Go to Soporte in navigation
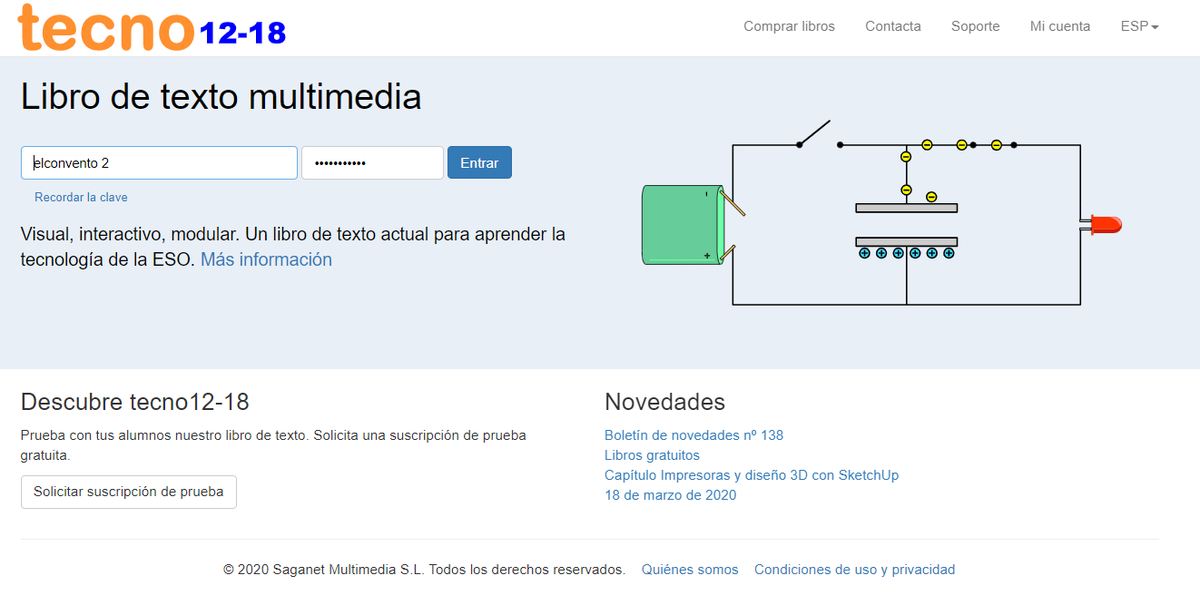This screenshot has height=605, width=1200. 975,26
